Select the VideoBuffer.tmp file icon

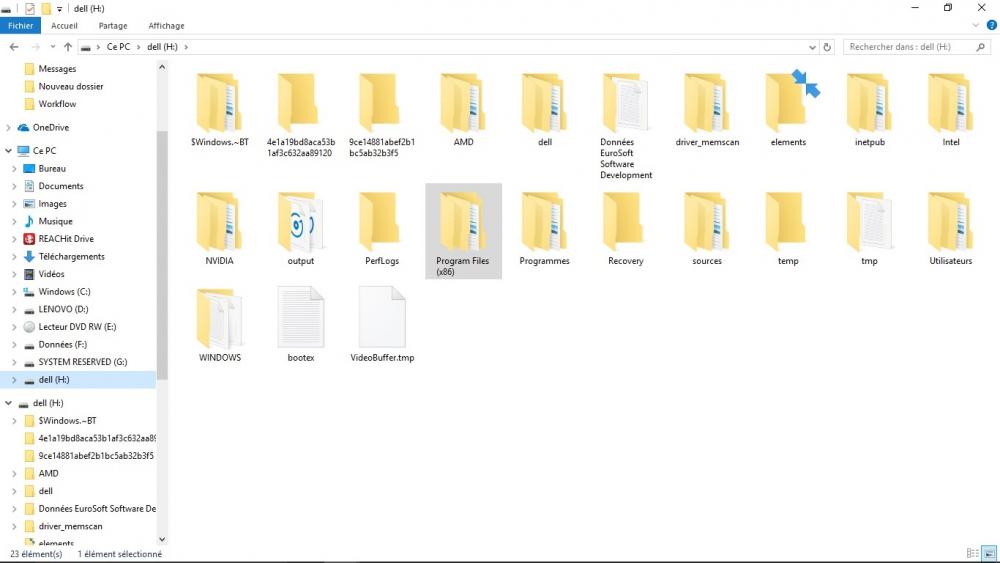click(x=382, y=317)
